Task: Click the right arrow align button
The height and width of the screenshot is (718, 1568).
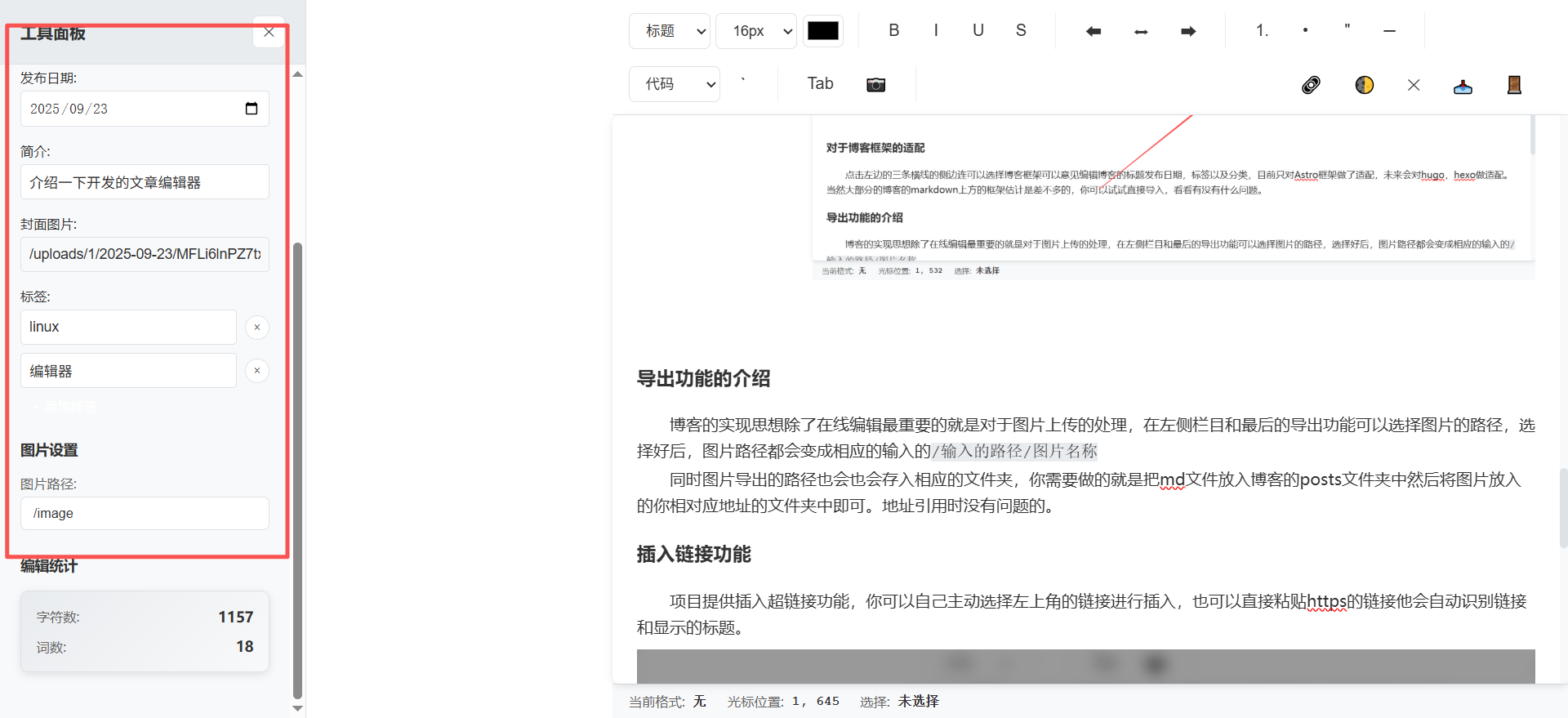Action: (1188, 31)
